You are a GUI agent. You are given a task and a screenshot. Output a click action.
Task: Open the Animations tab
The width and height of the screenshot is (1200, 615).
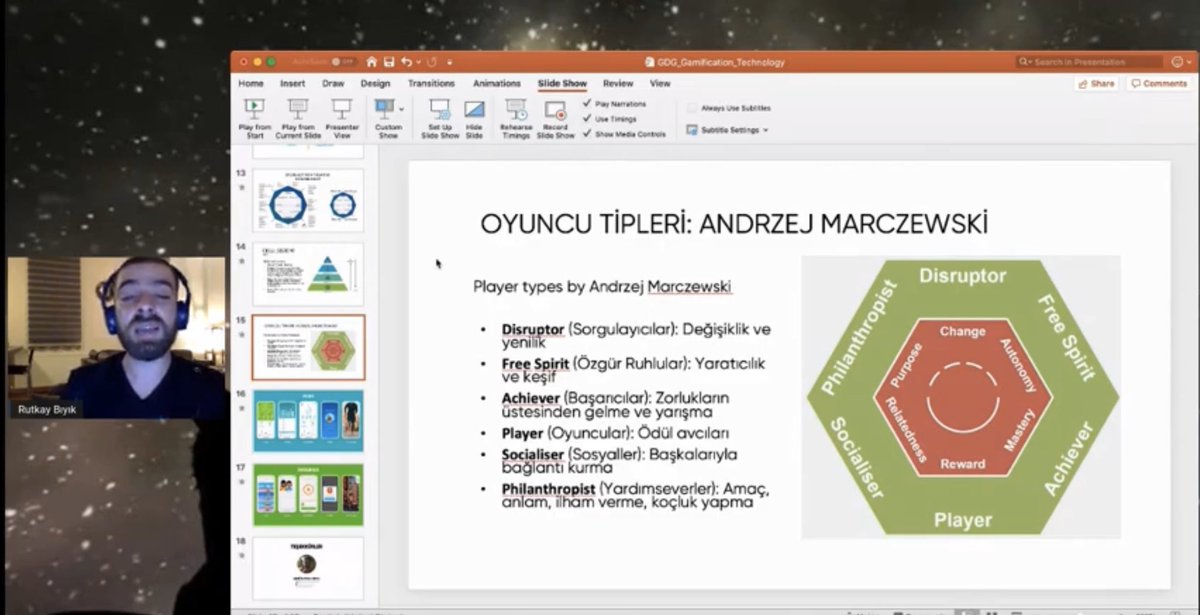point(497,83)
